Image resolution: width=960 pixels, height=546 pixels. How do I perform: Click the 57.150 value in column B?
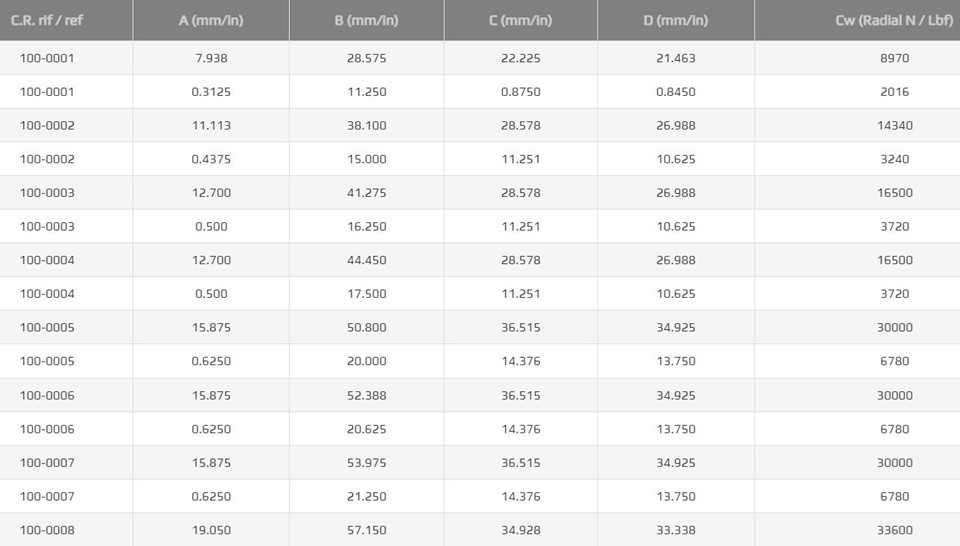point(367,530)
